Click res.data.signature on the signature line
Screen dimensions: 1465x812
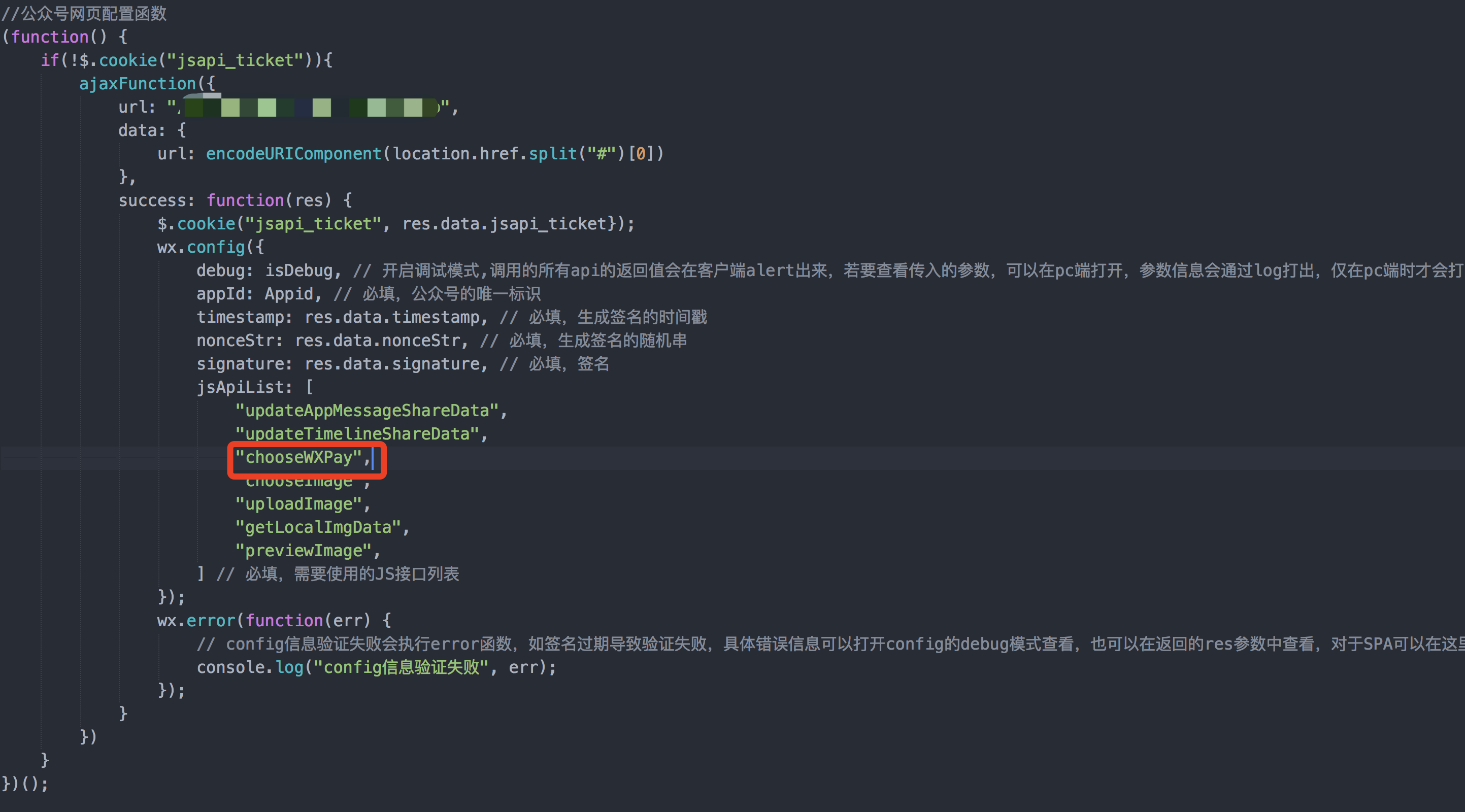coord(393,363)
